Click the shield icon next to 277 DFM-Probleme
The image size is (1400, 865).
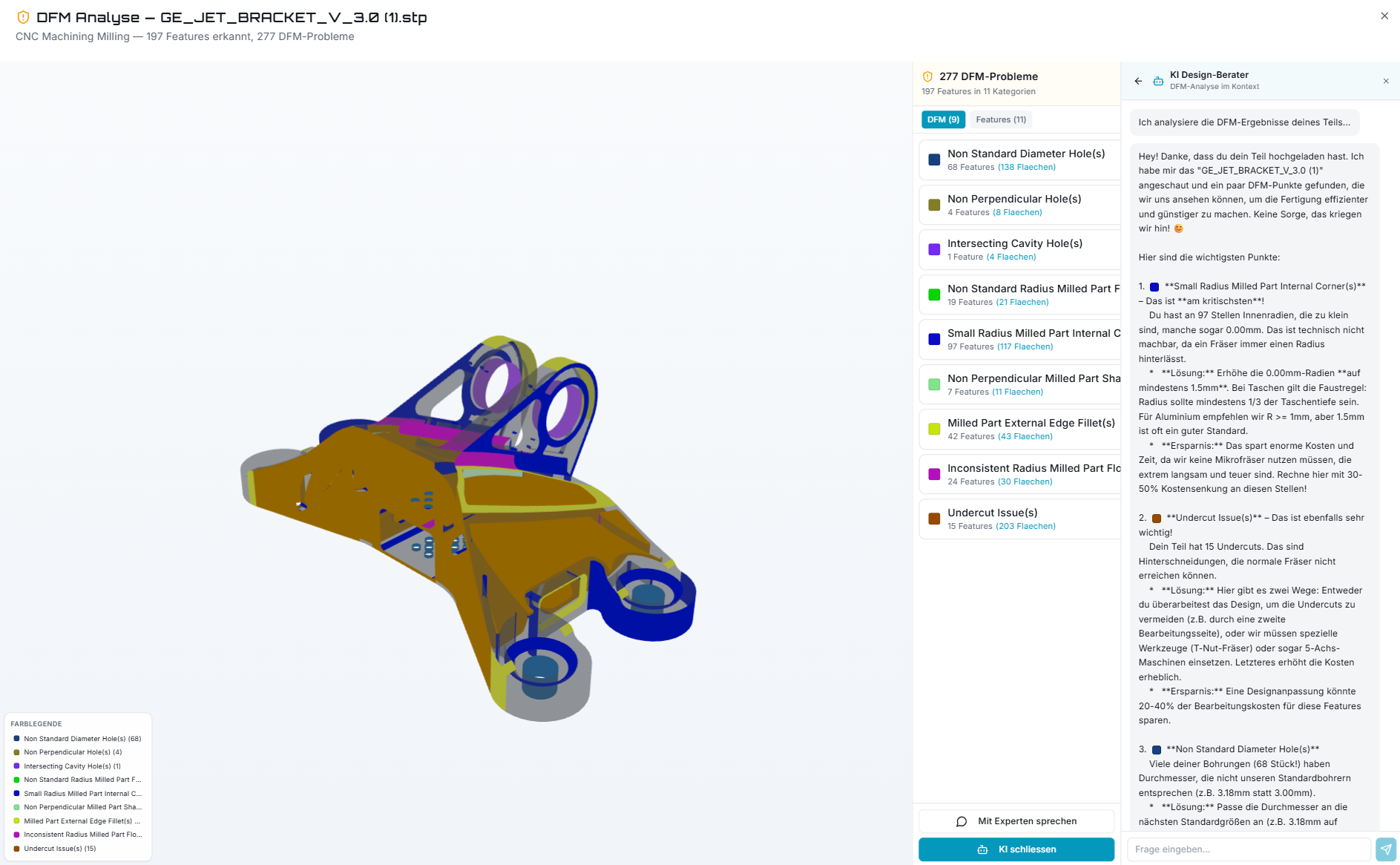(x=927, y=76)
